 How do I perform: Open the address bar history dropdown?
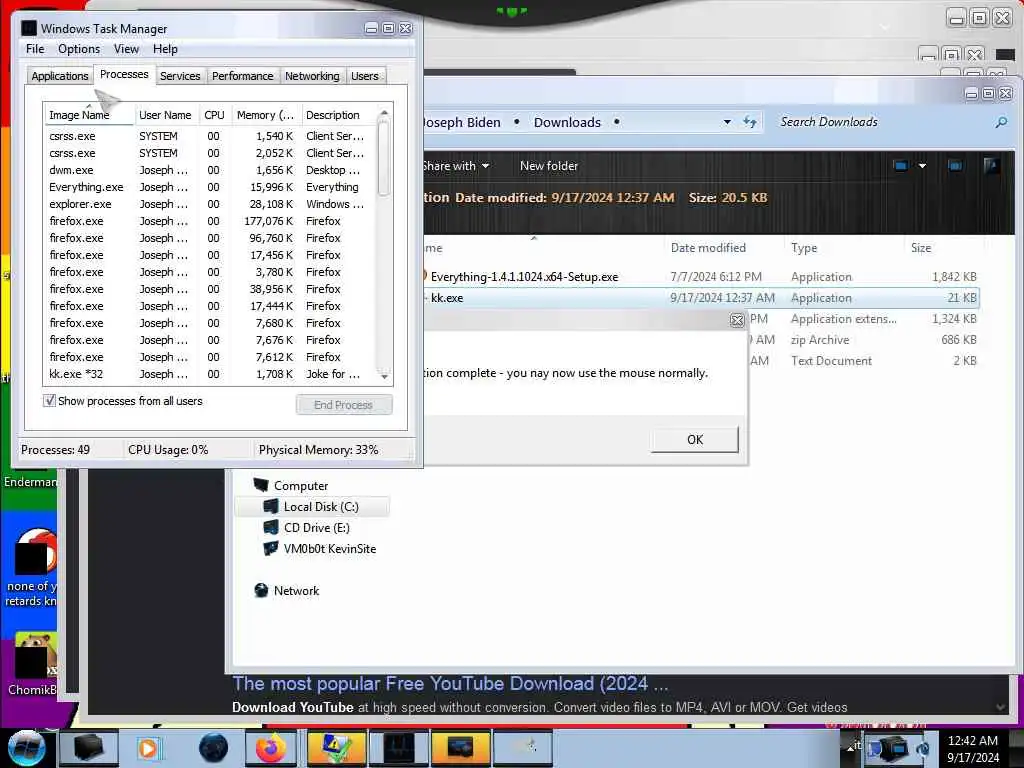(x=727, y=122)
